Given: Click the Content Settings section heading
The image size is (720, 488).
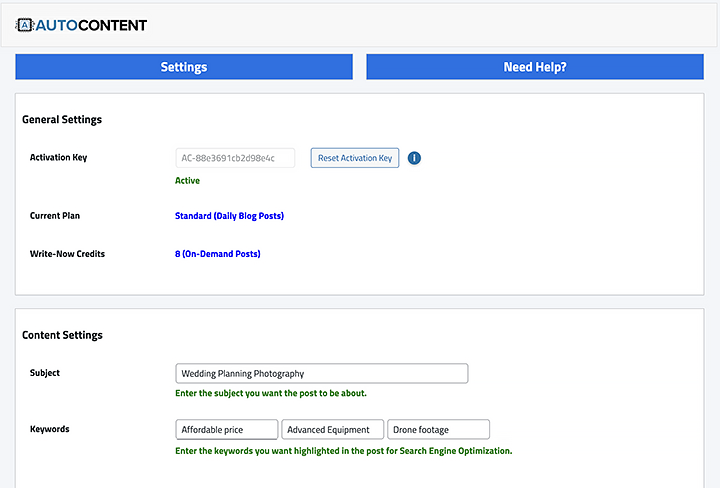Looking at the screenshot, I should click(x=62, y=335).
